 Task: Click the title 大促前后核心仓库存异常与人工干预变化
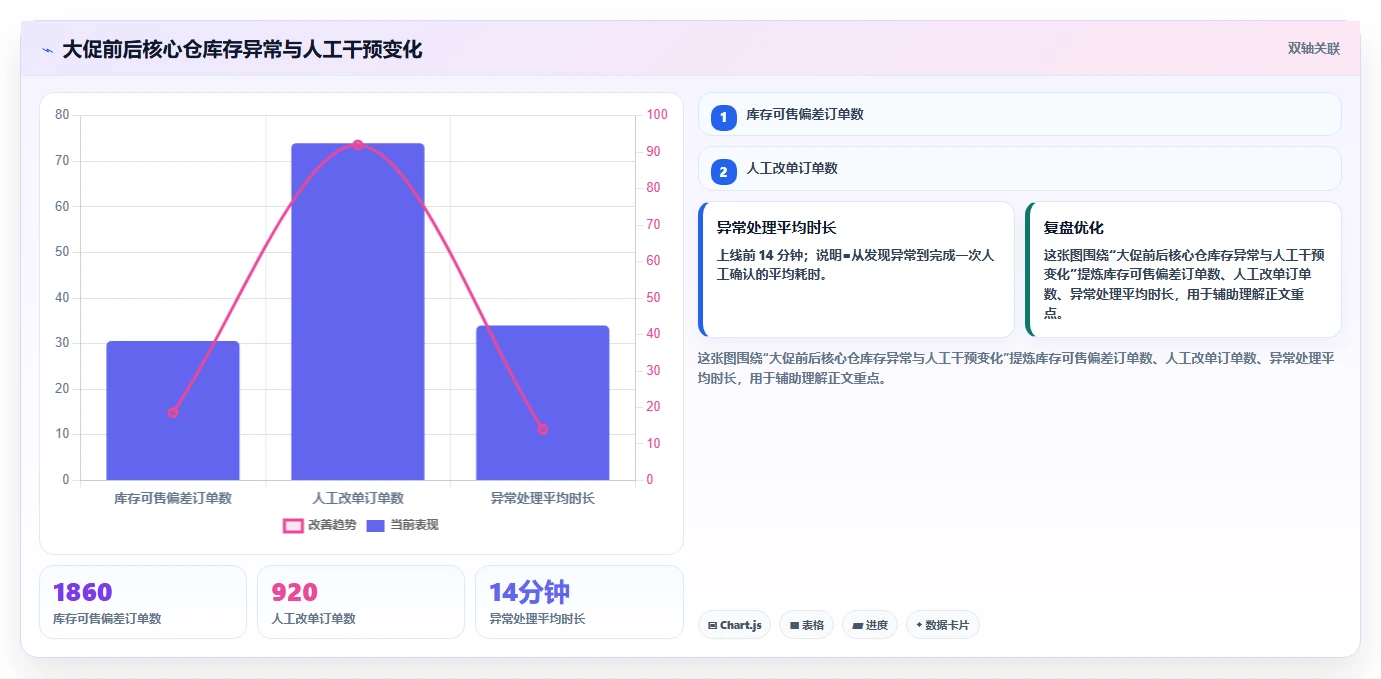242,49
